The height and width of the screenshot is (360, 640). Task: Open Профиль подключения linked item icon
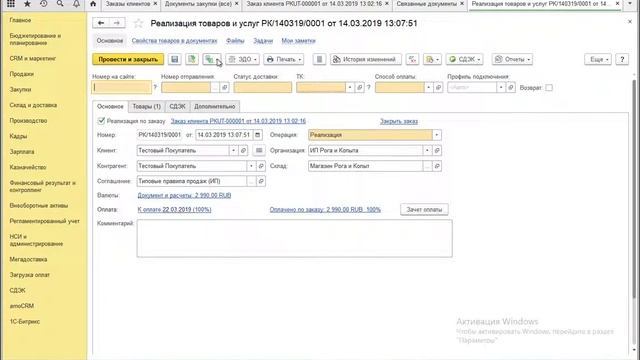click(511, 87)
